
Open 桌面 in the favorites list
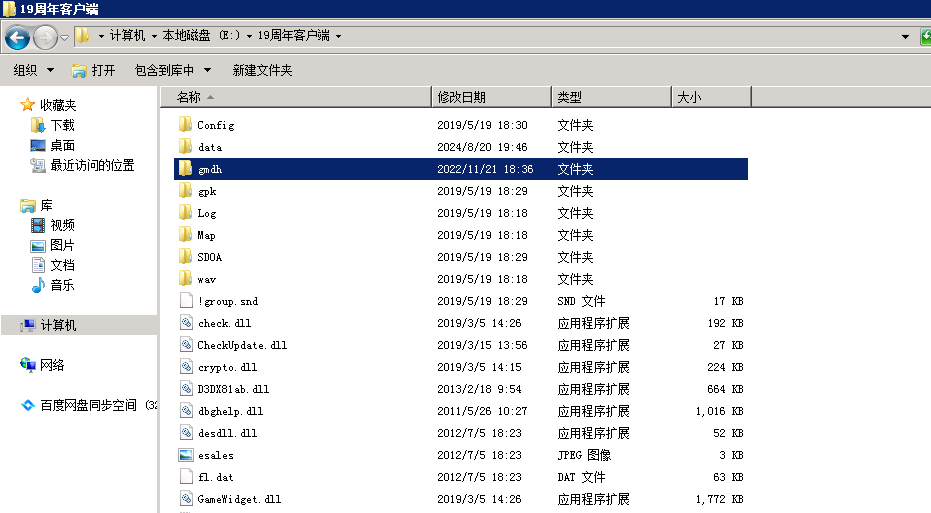62,145
